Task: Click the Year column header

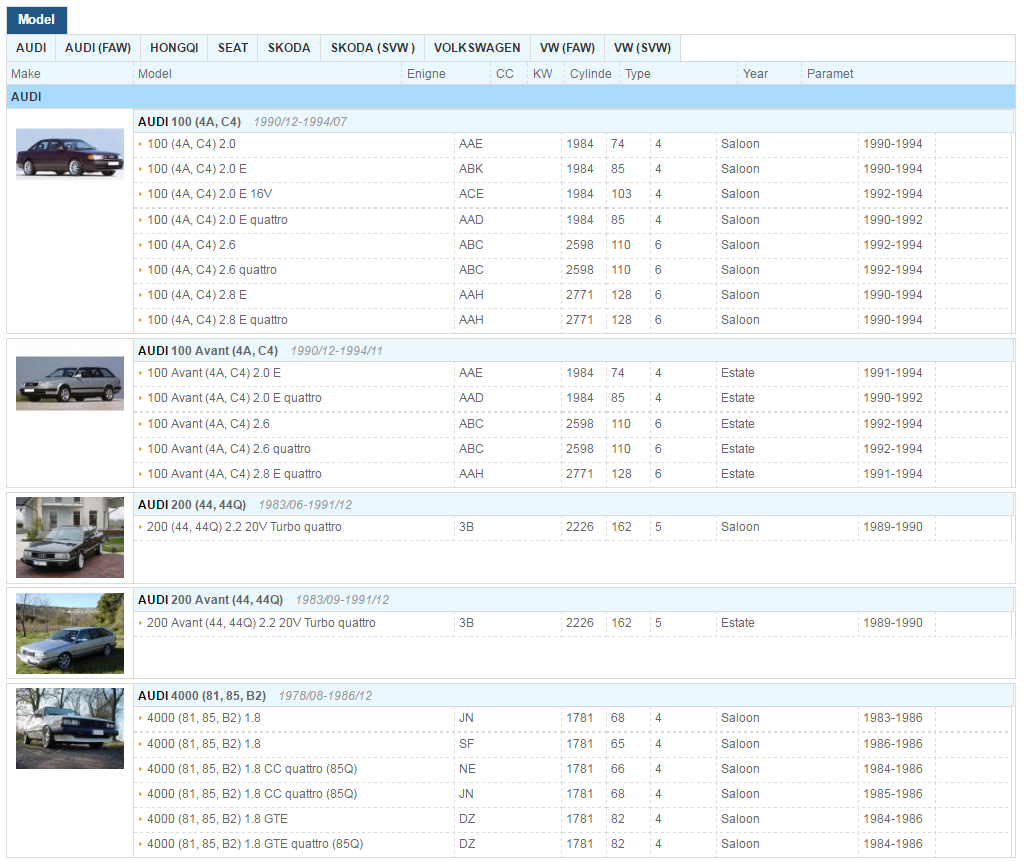Action: pyautogui.click(x=756, y=74)
